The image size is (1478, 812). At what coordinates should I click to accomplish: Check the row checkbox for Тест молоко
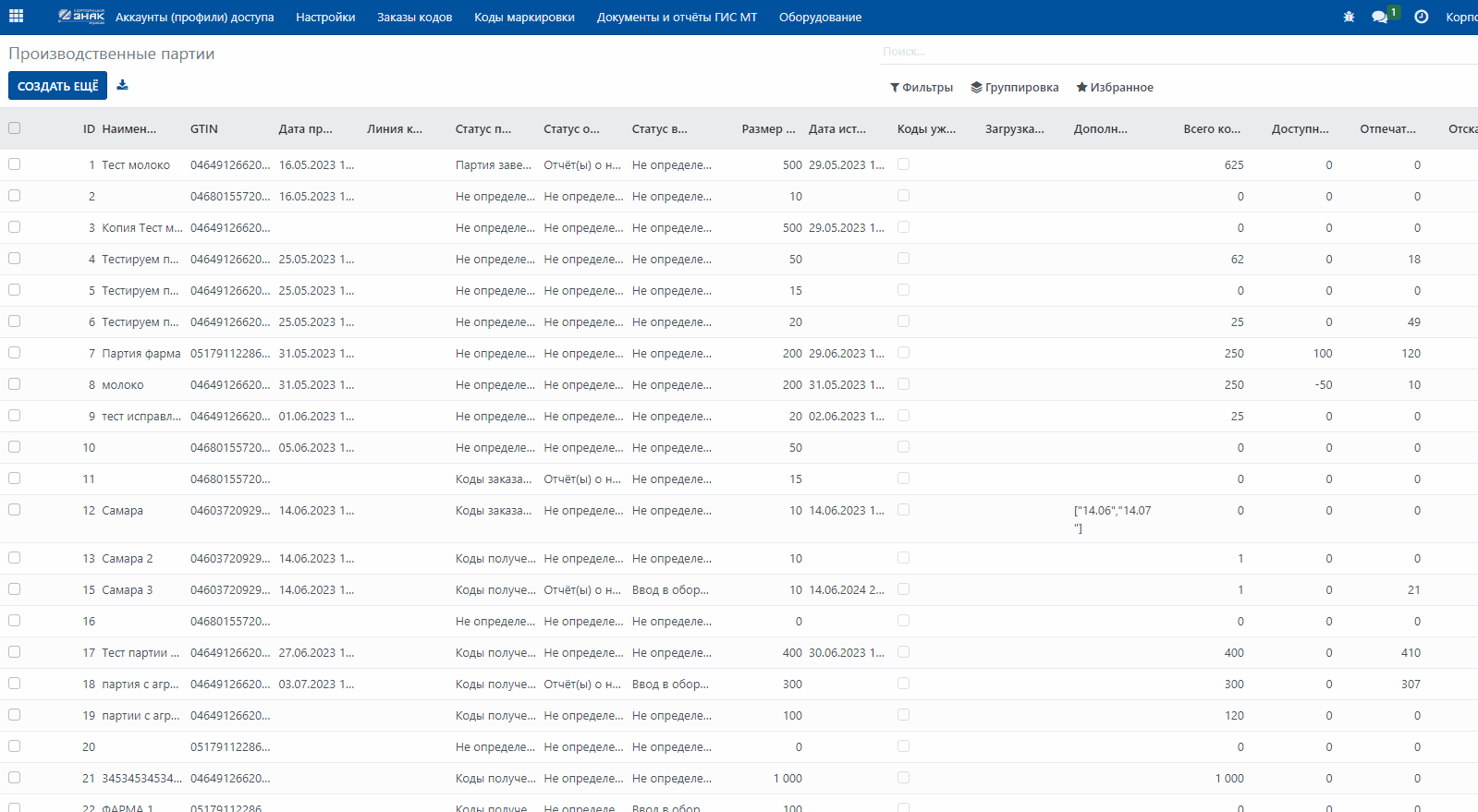pos(14,164)
